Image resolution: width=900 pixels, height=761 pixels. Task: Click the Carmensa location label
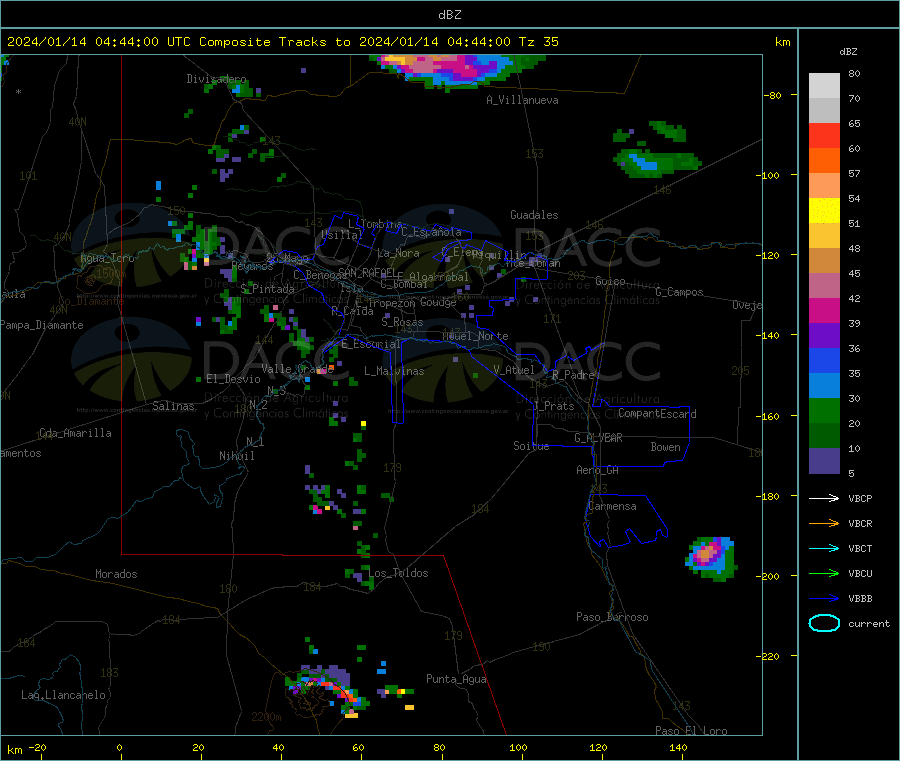pyautogui.click(x=612, y=506)
